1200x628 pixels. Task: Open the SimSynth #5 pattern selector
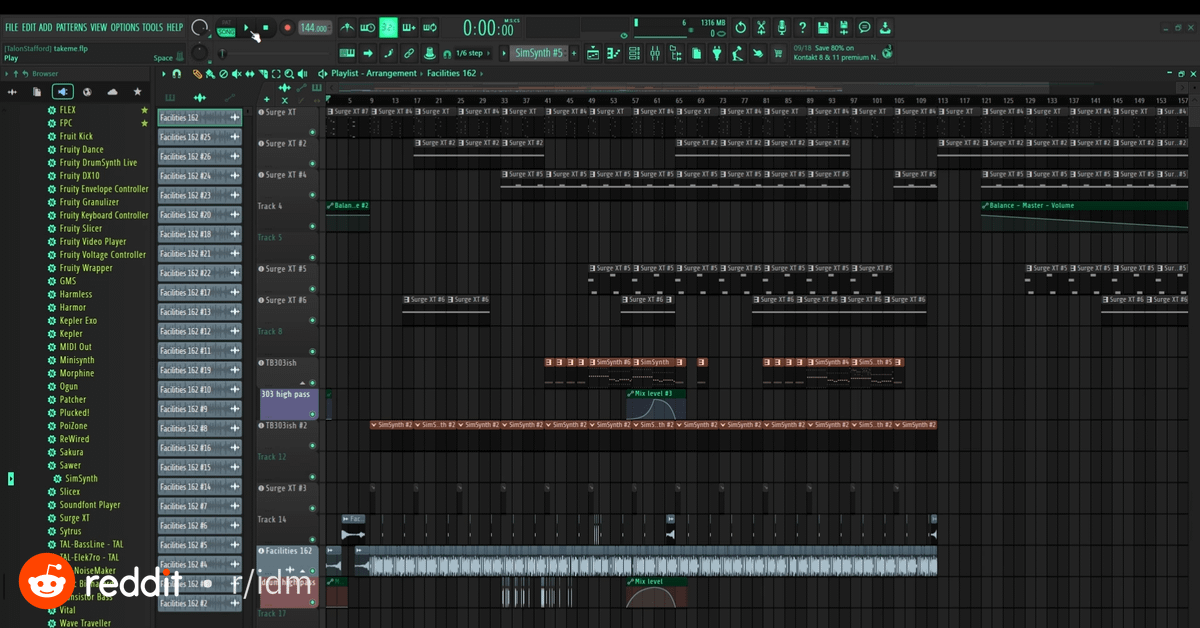click(x=539, y=53)
